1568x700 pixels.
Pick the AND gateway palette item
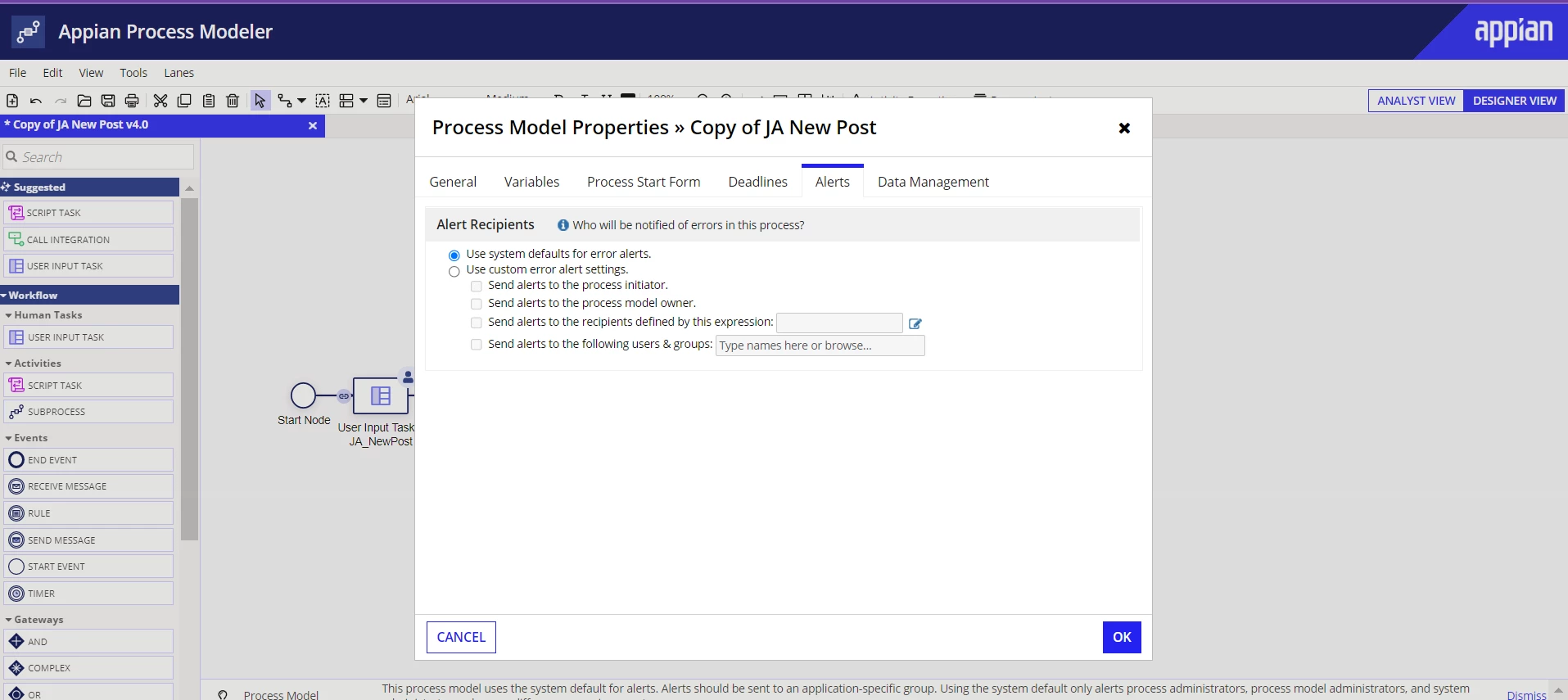[x=88, y=642]
